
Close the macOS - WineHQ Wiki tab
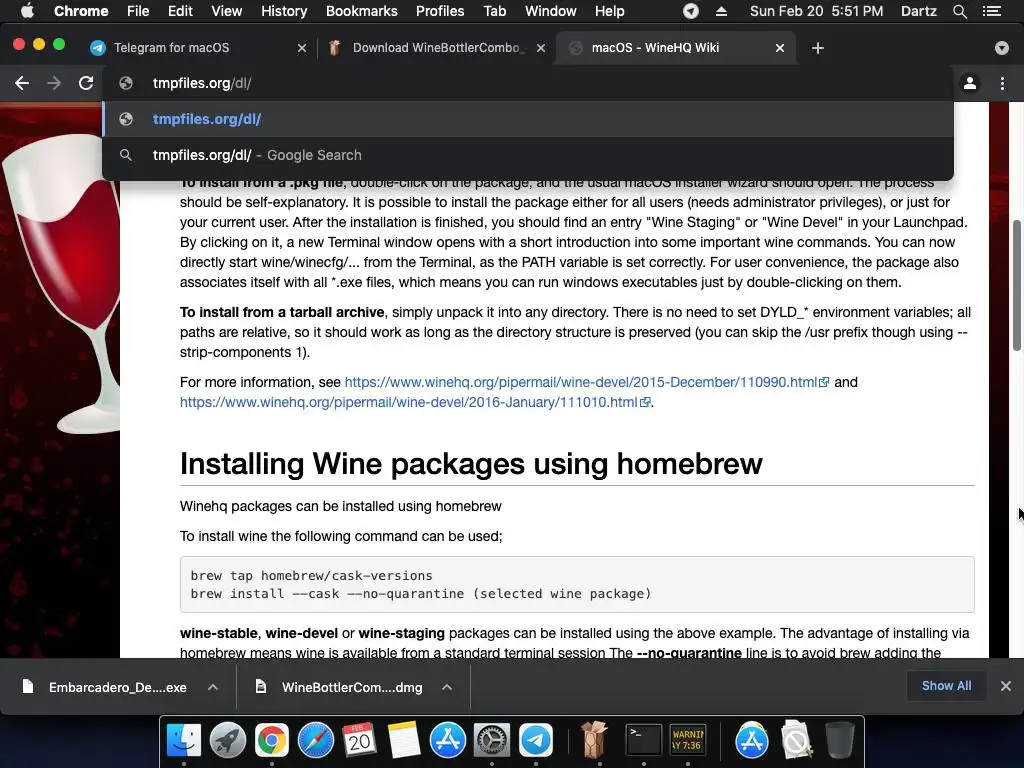pos(780,48)
